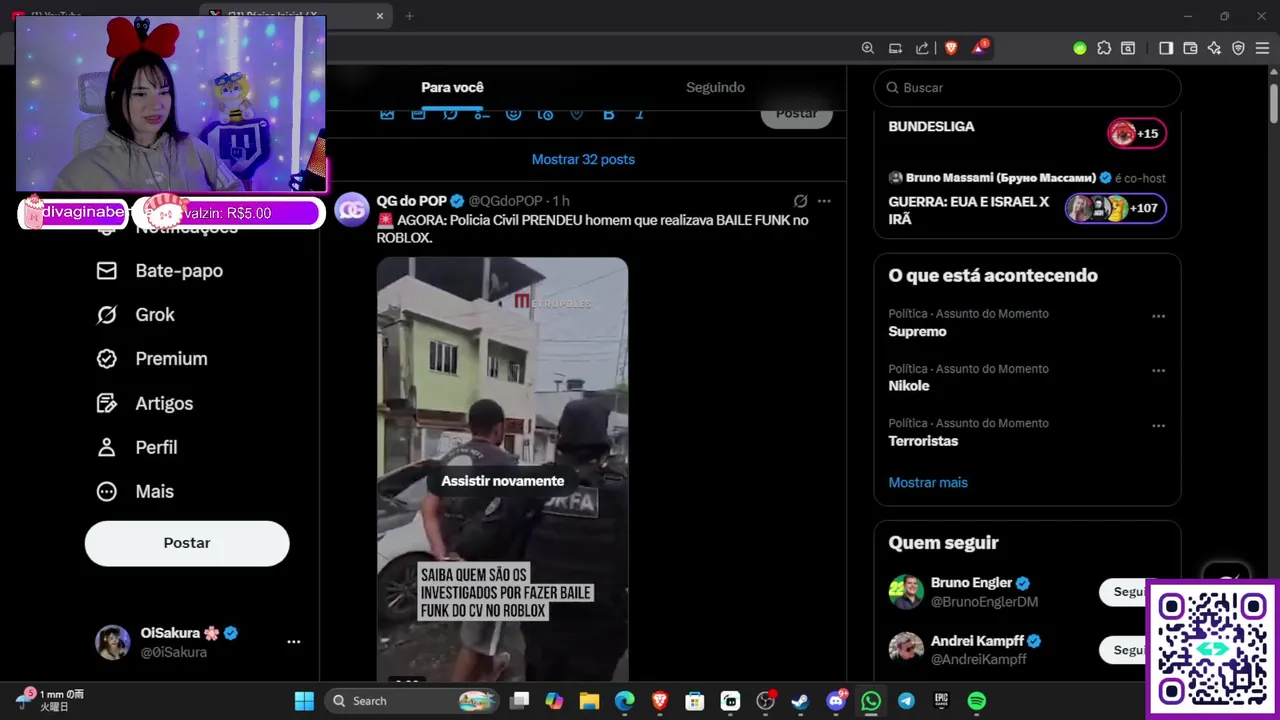The height and width of the screenshot is (720, 1280).
Task: Click the composer Postar button
Action: 796,113
